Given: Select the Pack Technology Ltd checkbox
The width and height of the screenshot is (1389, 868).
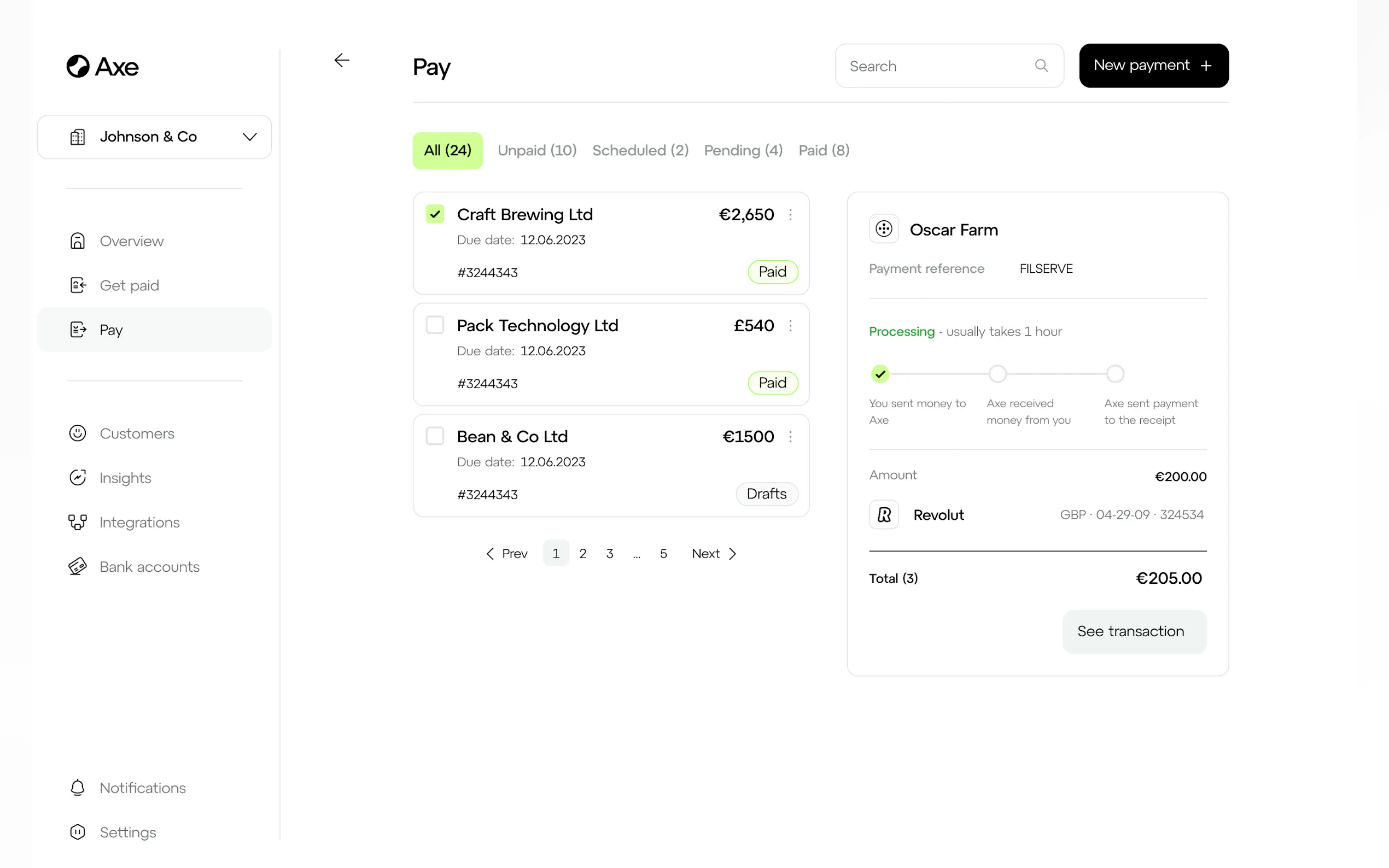Looking at the screenshot, I should pyautogui.click(x=435, y=325).
